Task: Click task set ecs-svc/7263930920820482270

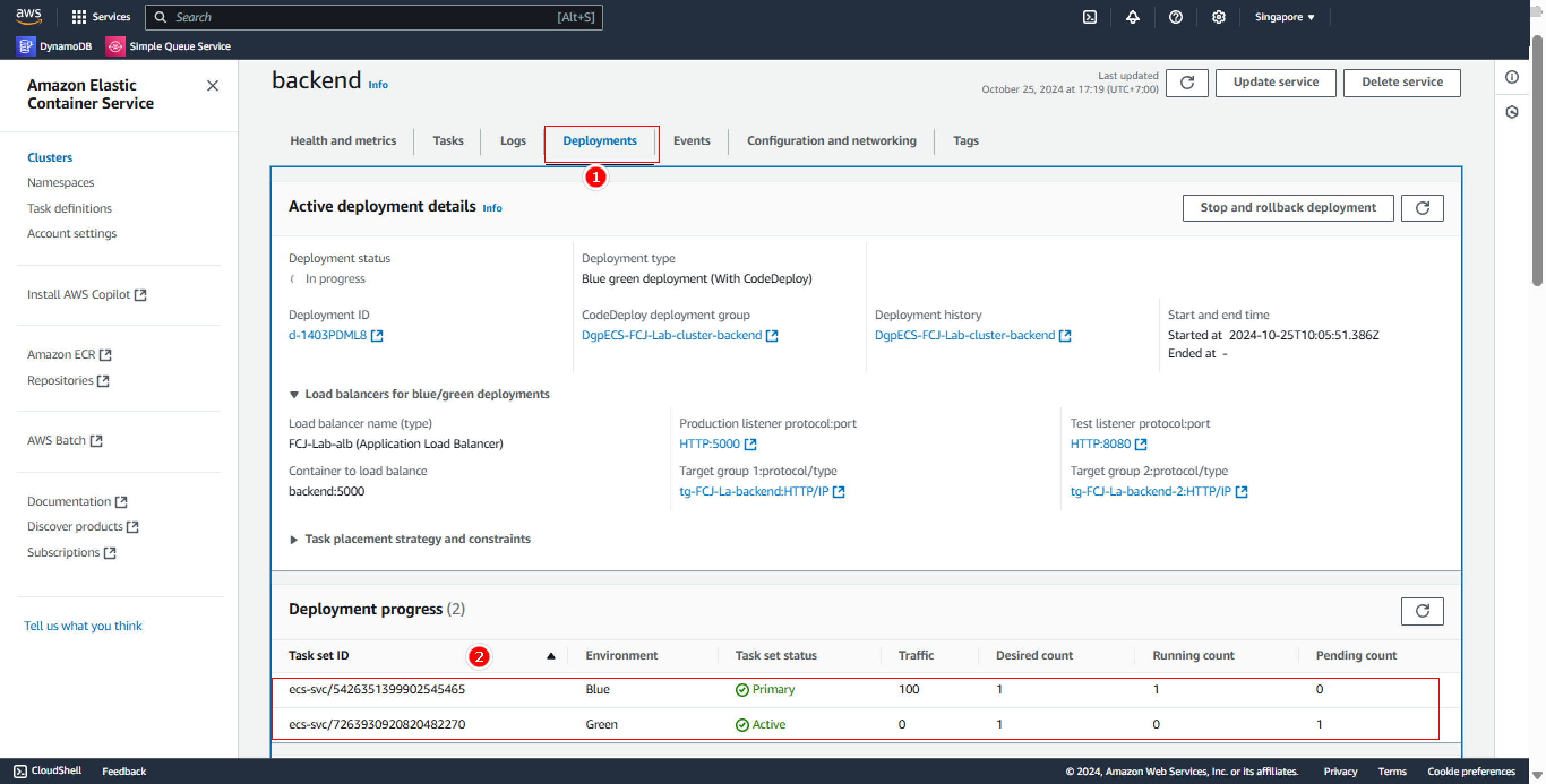Action: point(377,724)
